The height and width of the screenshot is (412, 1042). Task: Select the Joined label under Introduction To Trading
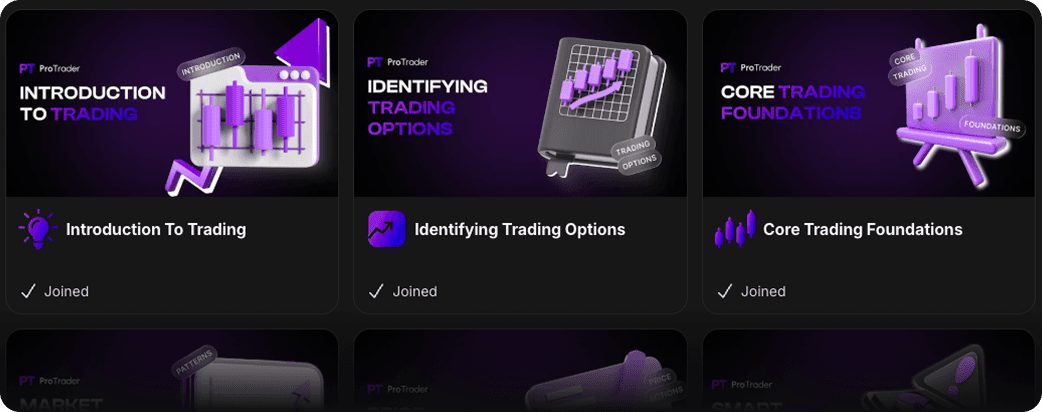66,291
